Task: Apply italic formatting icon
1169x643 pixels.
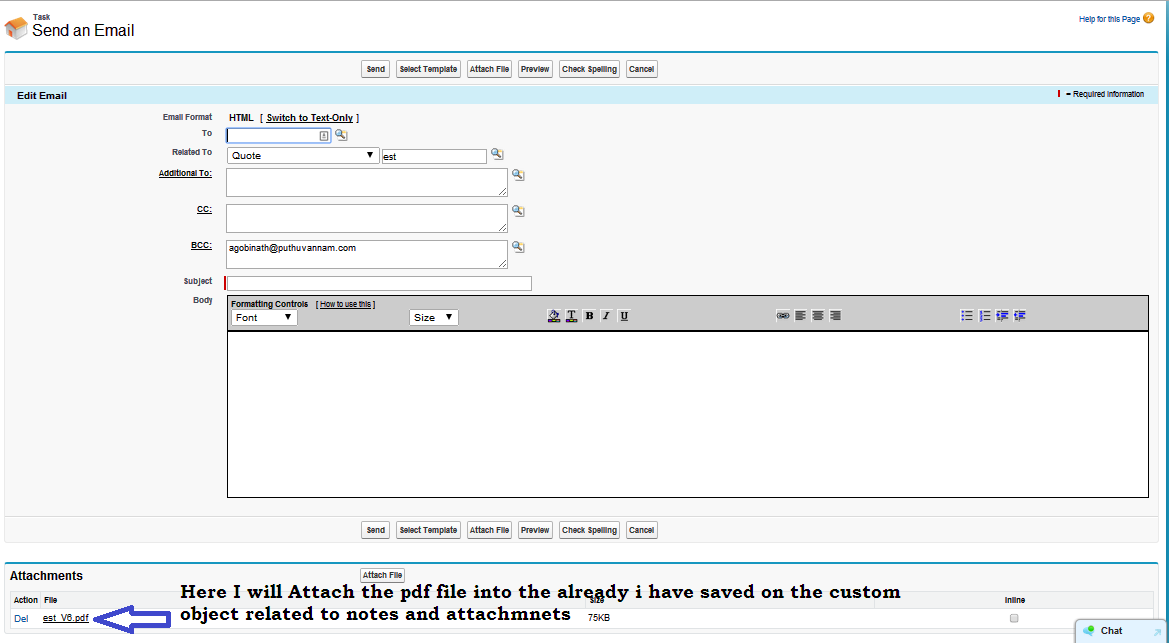Action: [x=606, y=316]
